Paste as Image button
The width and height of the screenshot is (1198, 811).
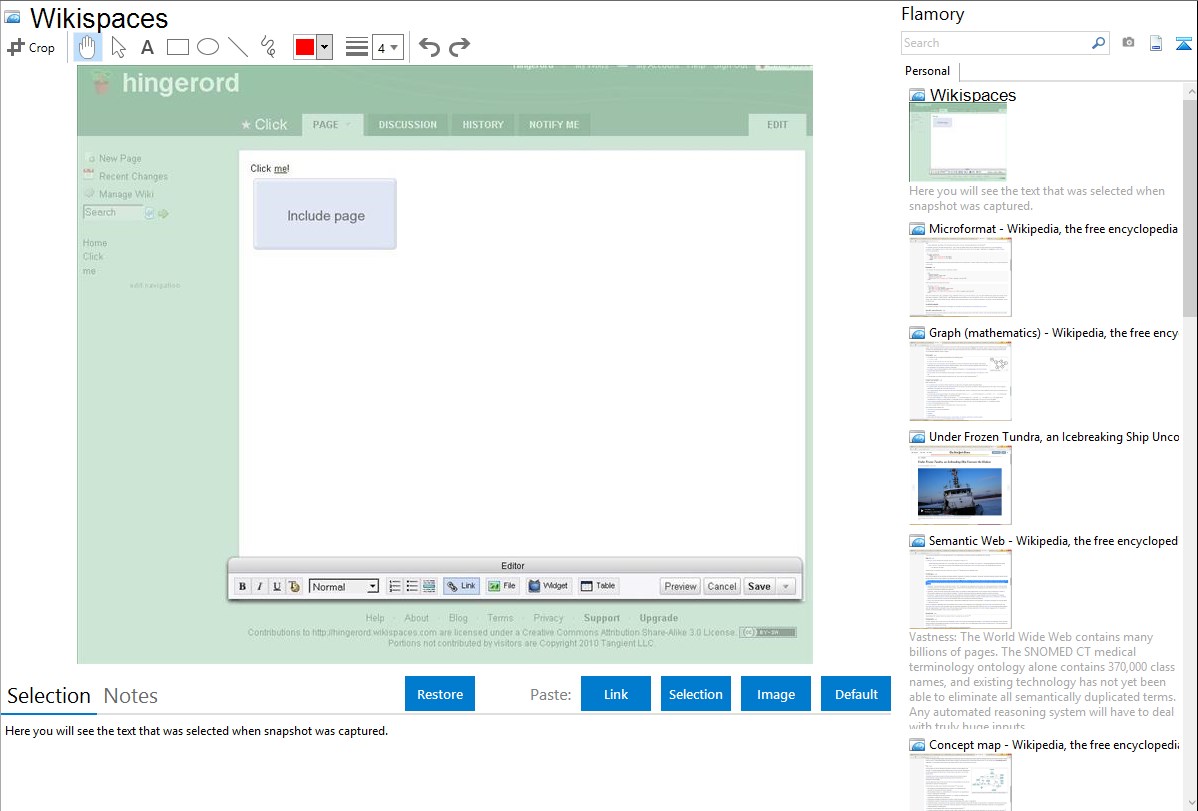point(775,694)
